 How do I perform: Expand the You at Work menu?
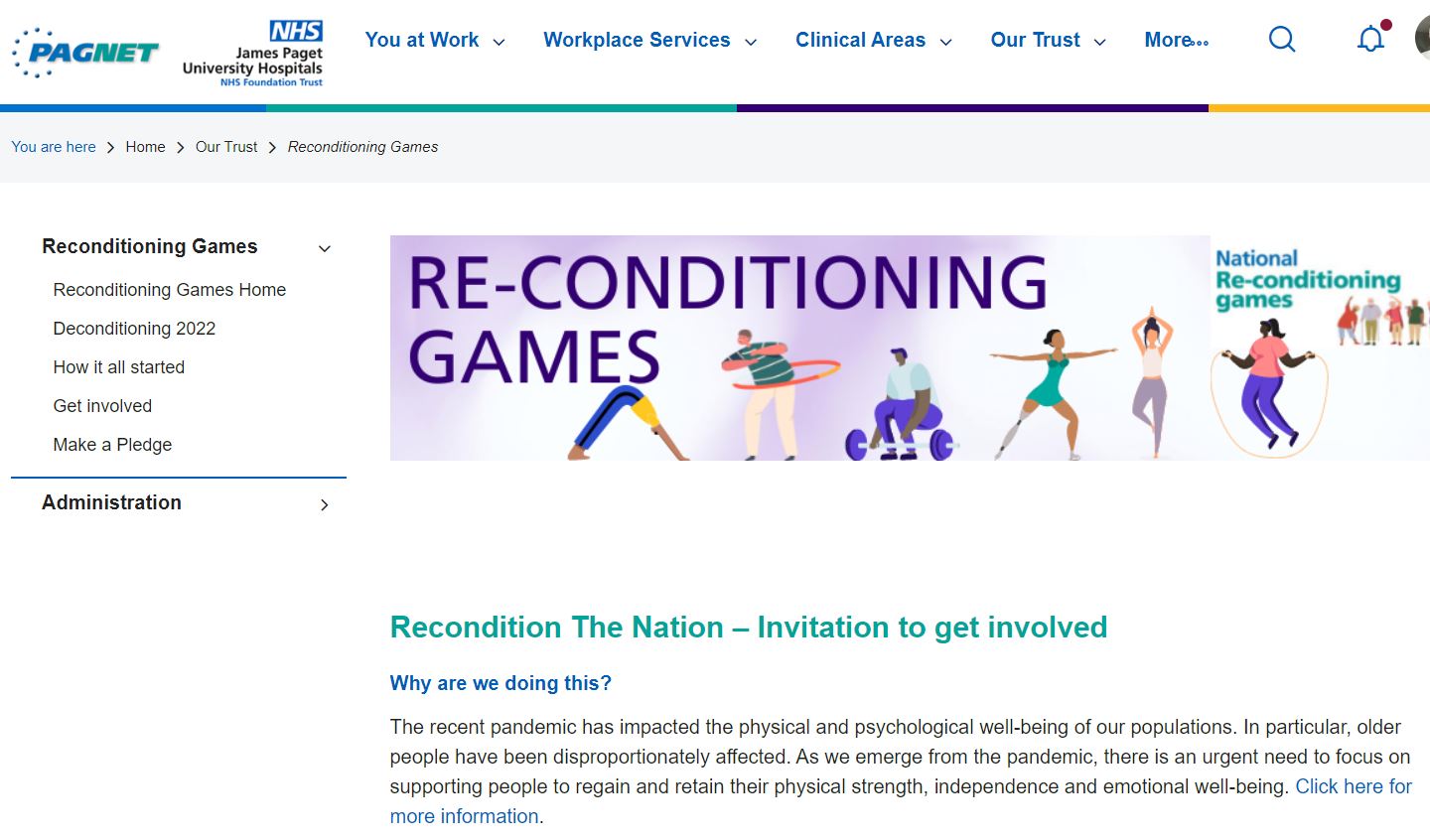coord(435,41)
